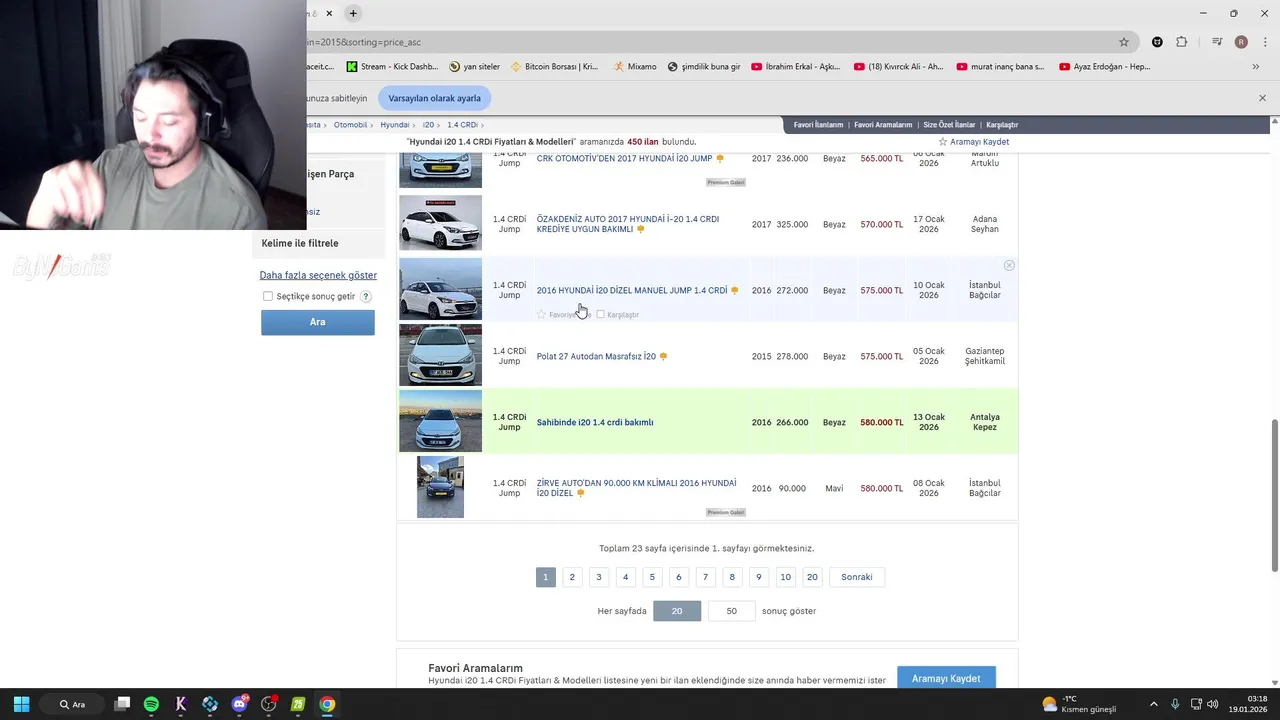1280x720 pixels.
Task: Hide the 2016 Manuel Jump listing with the circled x icon
Action: coord(1009,265)
